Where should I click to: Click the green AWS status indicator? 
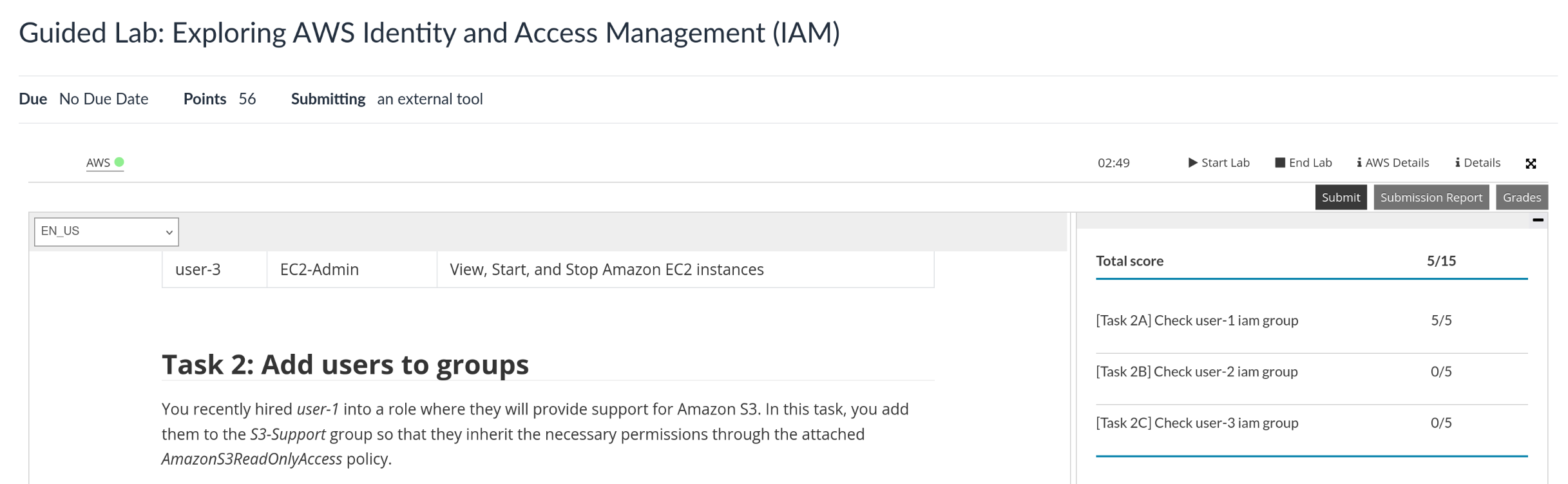coord(119,162)
